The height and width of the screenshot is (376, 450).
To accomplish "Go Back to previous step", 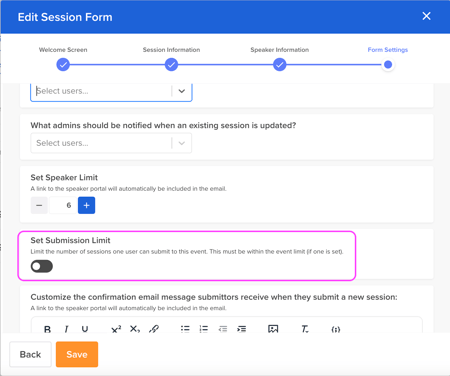I will click(30, 354).
